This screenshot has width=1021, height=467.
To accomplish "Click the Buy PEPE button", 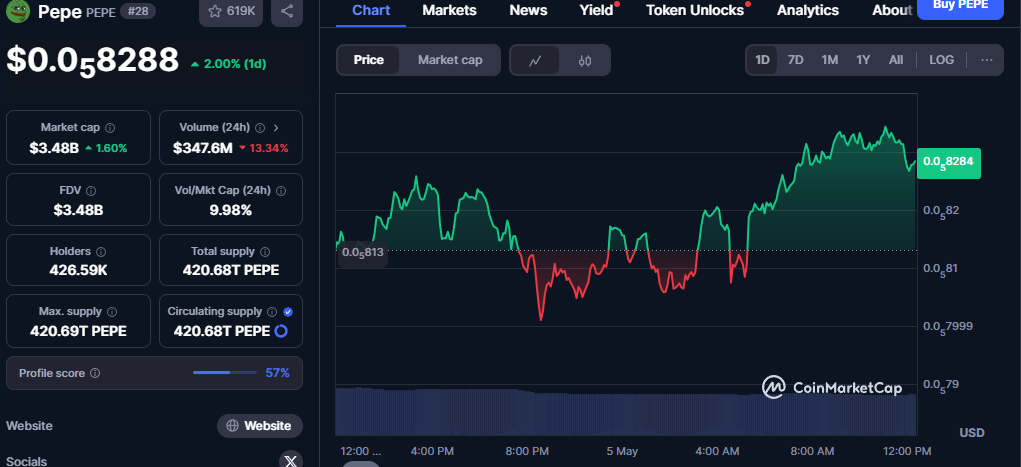I will (960, 7).
